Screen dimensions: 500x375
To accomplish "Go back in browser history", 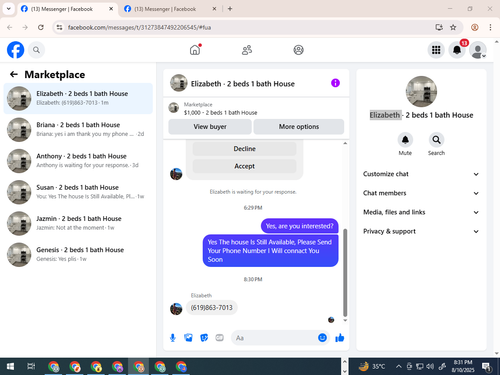I will [10, 27].
